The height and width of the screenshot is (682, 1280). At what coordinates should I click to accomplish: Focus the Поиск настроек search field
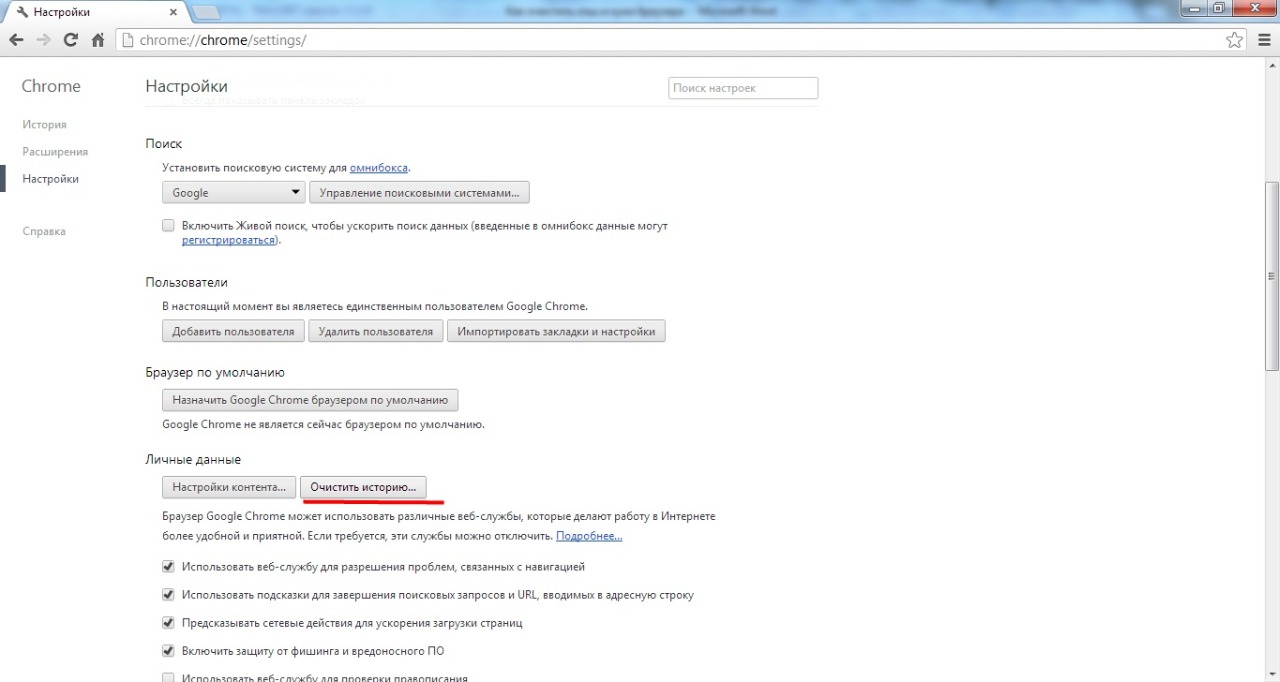click(742, 88)
